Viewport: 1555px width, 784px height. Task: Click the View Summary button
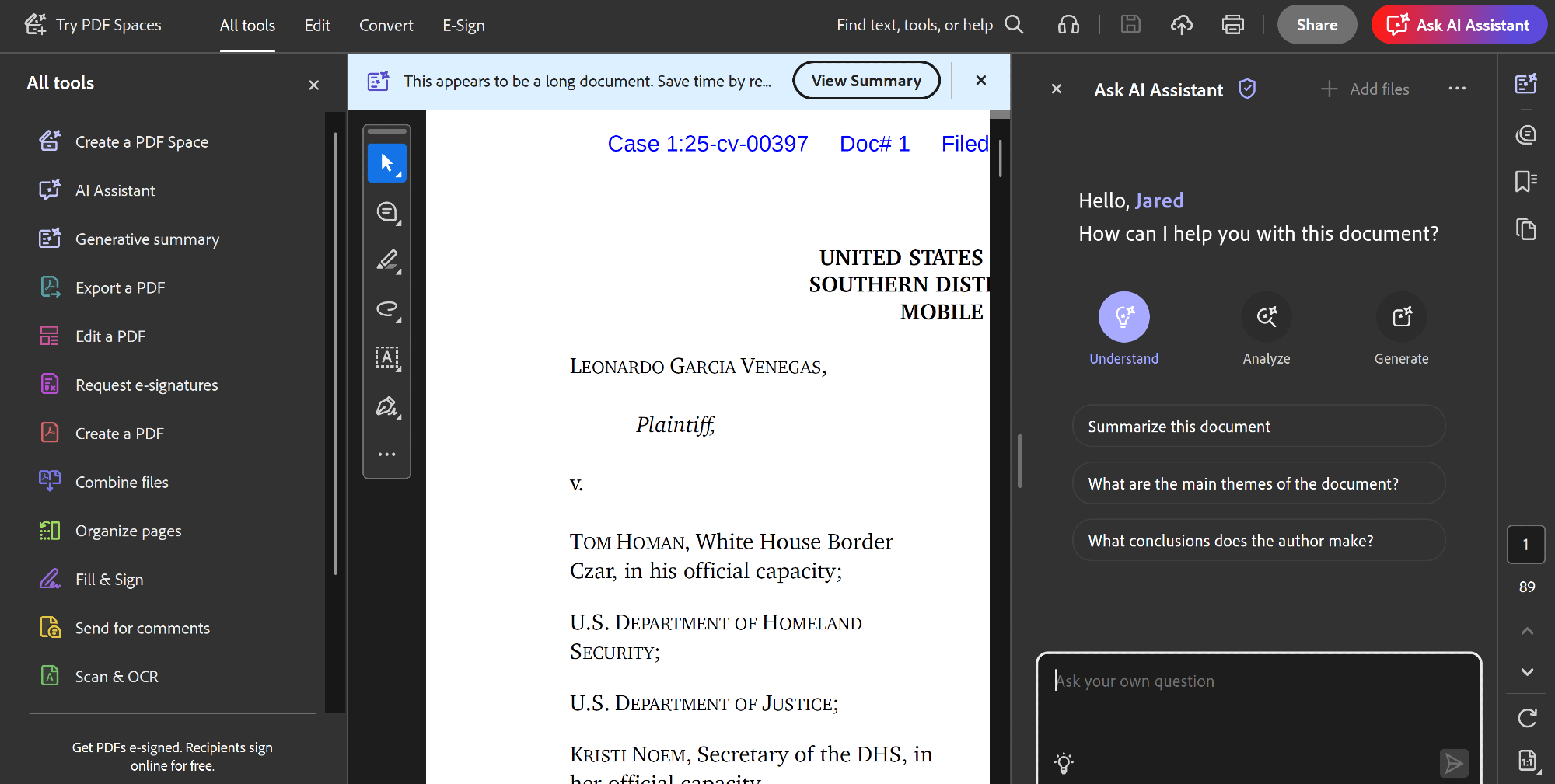pyautogui.click(x=866, y=81)
